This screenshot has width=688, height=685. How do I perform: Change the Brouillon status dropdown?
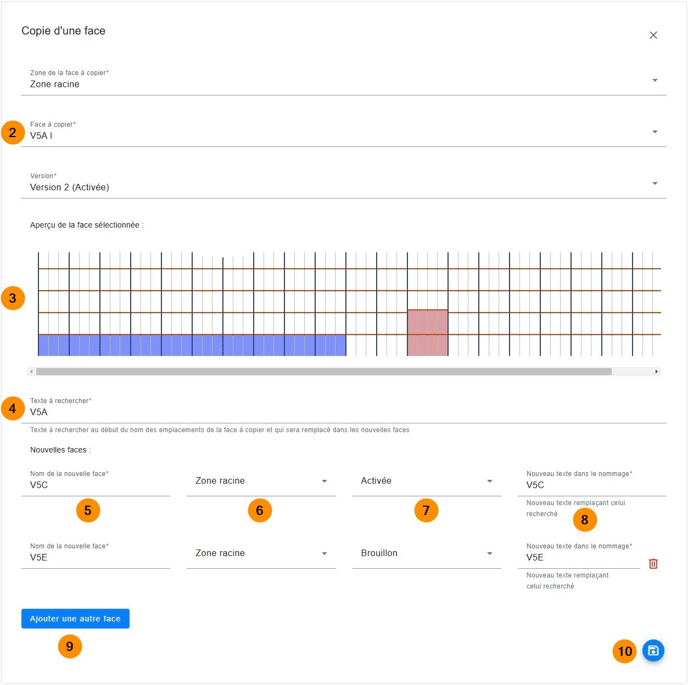(x=425, y=553)
